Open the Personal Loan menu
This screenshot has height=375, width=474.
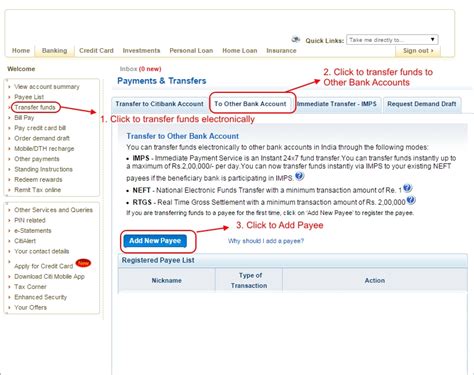pos(191,51)
